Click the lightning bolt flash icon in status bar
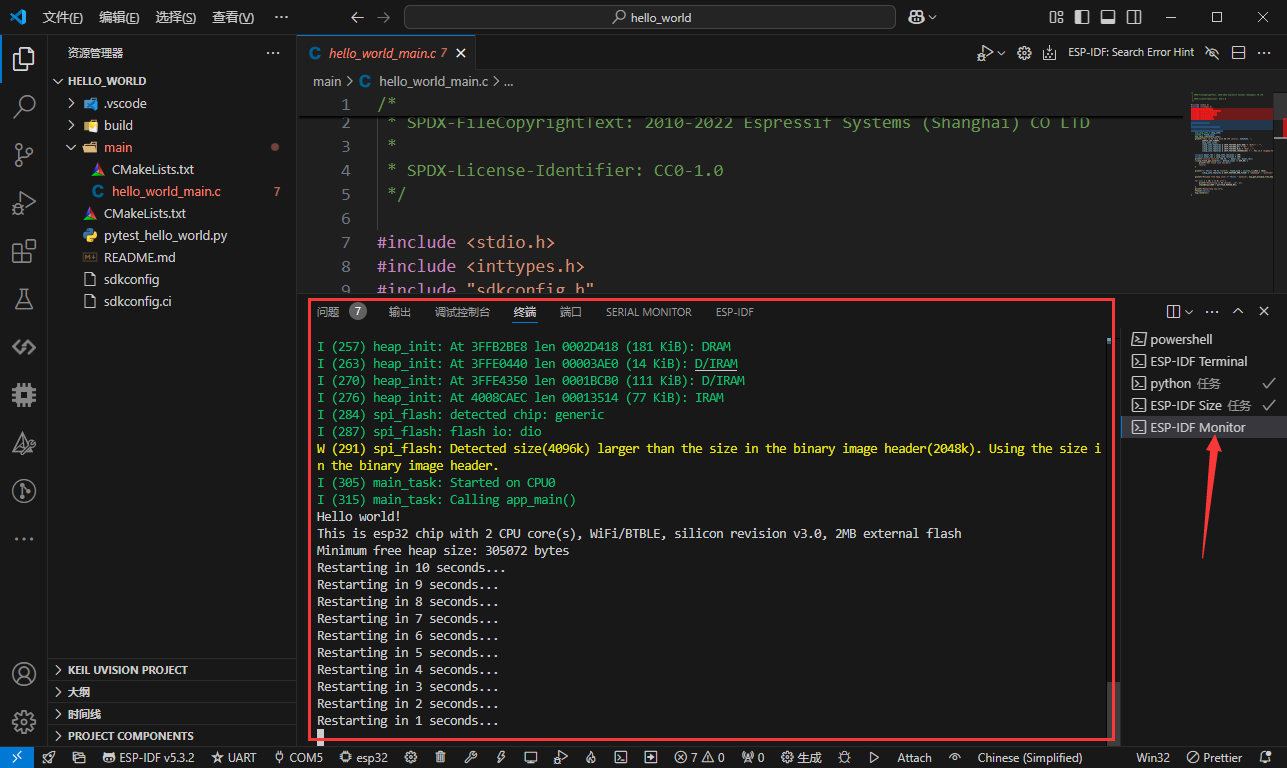The width and height of the screenshot is (1287, 768). tap(500, 757)
